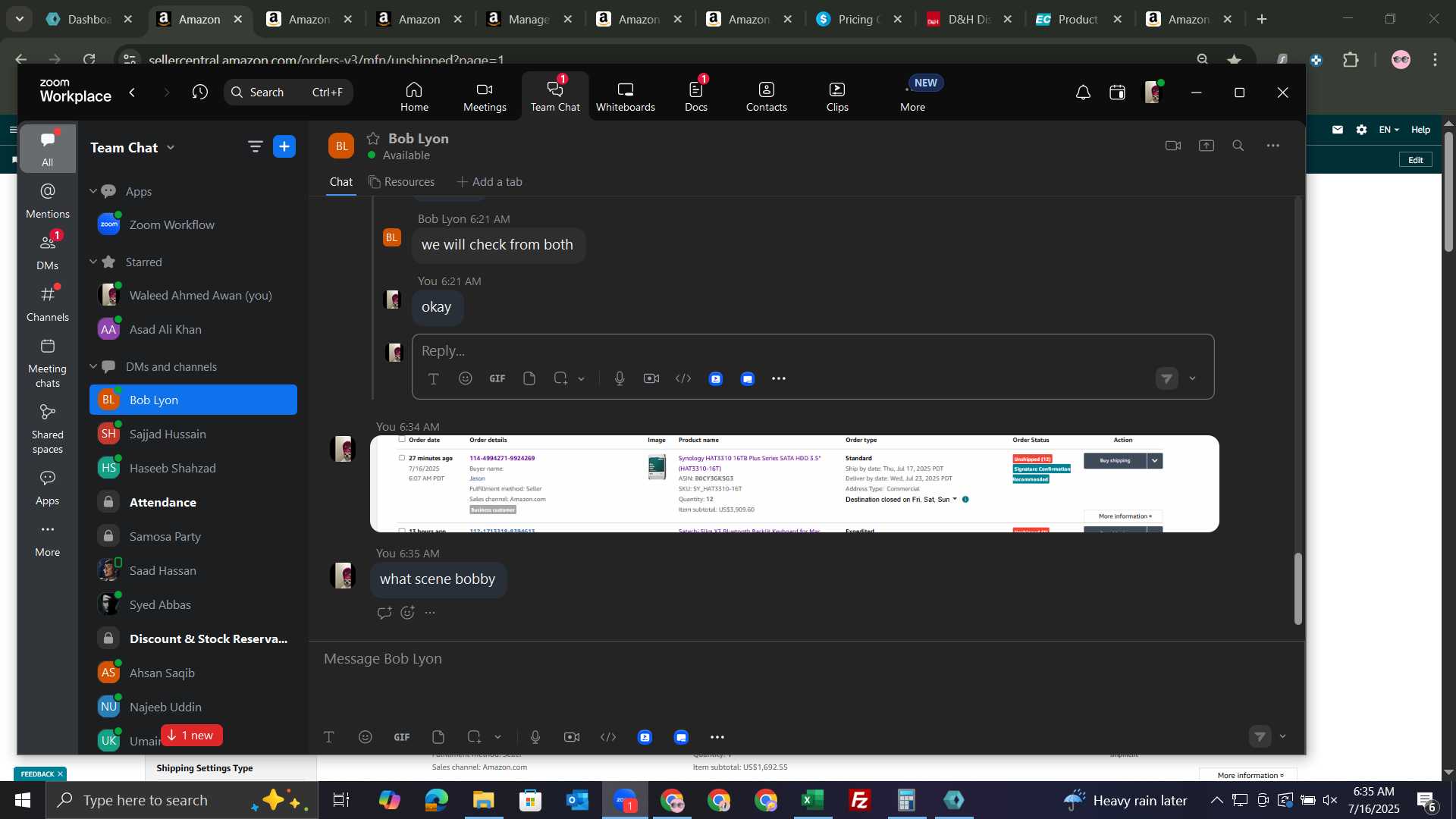Open the More menu in Zoom top bar
The height and width of the screenshot is (819, 1456).
[x=912, y=97]
